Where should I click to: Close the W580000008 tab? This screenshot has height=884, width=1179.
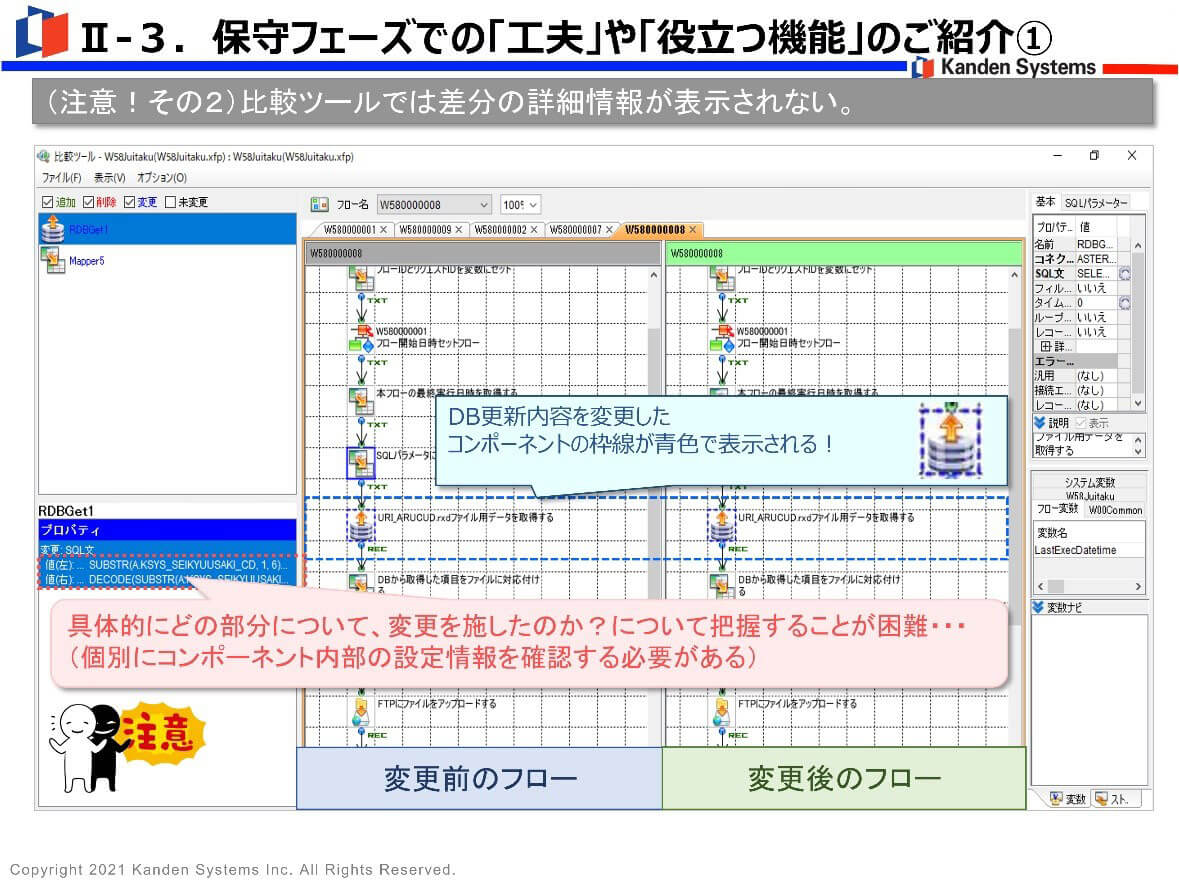pos(693,230)
